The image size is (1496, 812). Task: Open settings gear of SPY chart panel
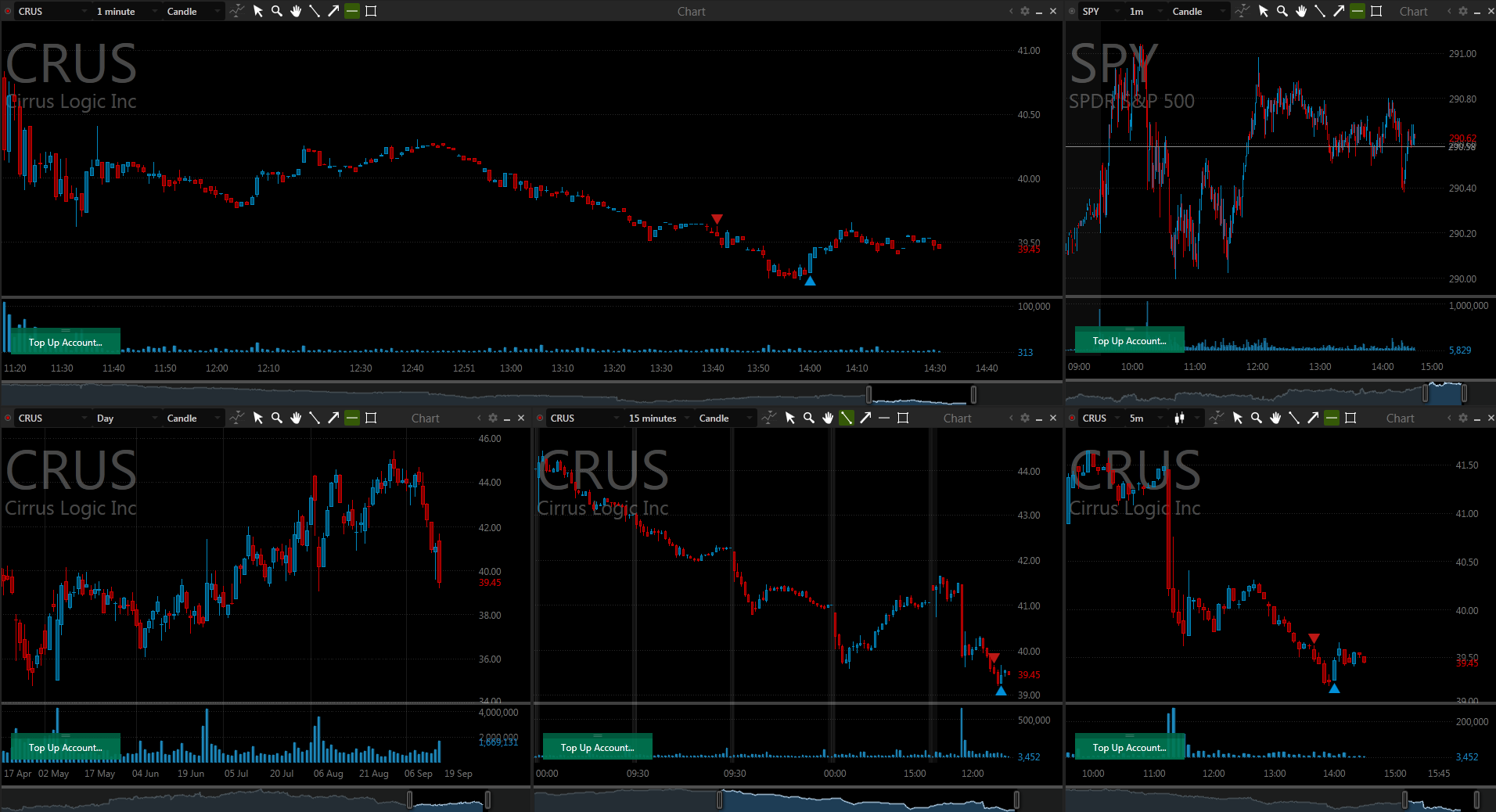[1463, 11]
